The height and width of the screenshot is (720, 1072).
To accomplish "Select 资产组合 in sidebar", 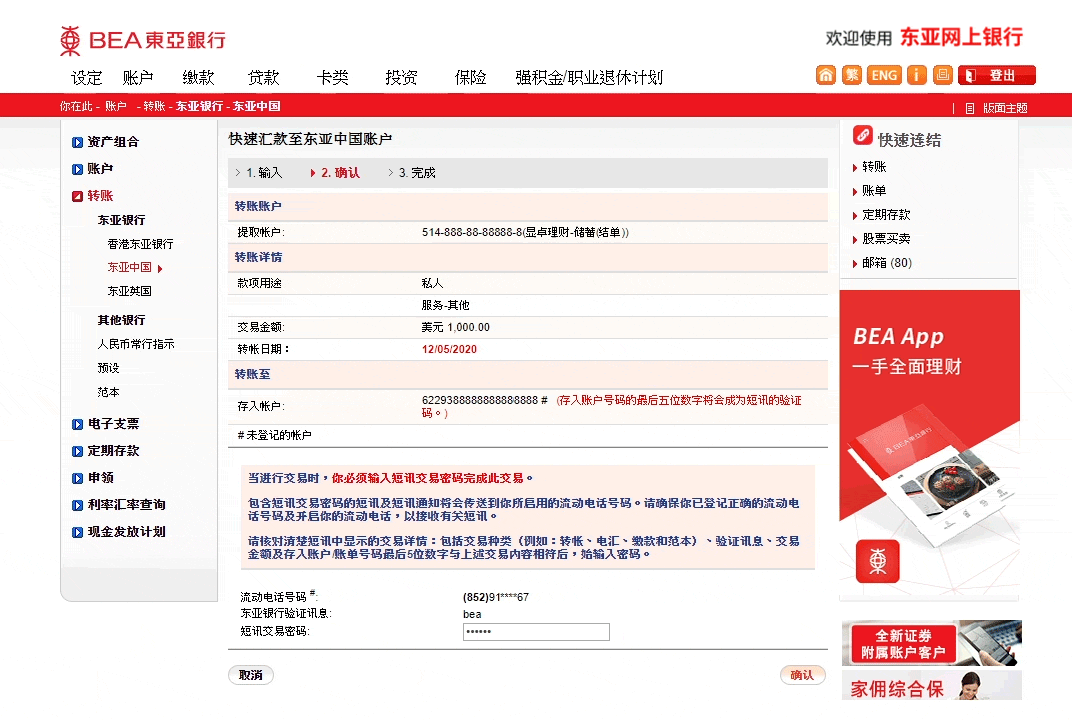I will [x=113, y=142].
